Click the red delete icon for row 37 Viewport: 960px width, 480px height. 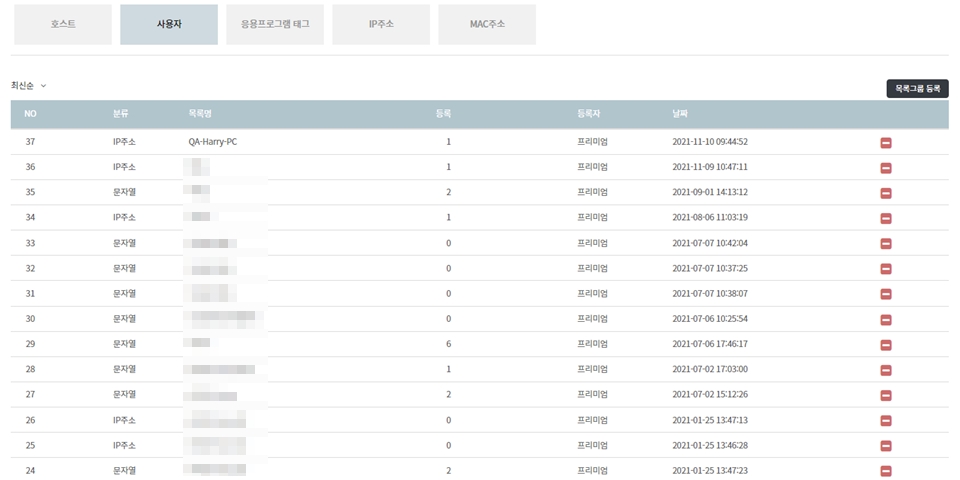click(x=886, y=143)
